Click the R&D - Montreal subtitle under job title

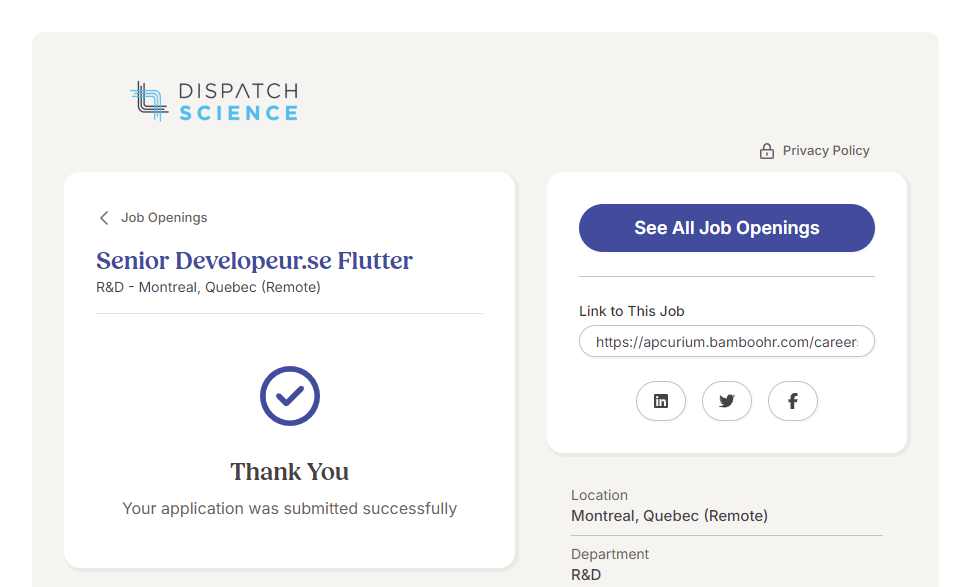[208, 288]
